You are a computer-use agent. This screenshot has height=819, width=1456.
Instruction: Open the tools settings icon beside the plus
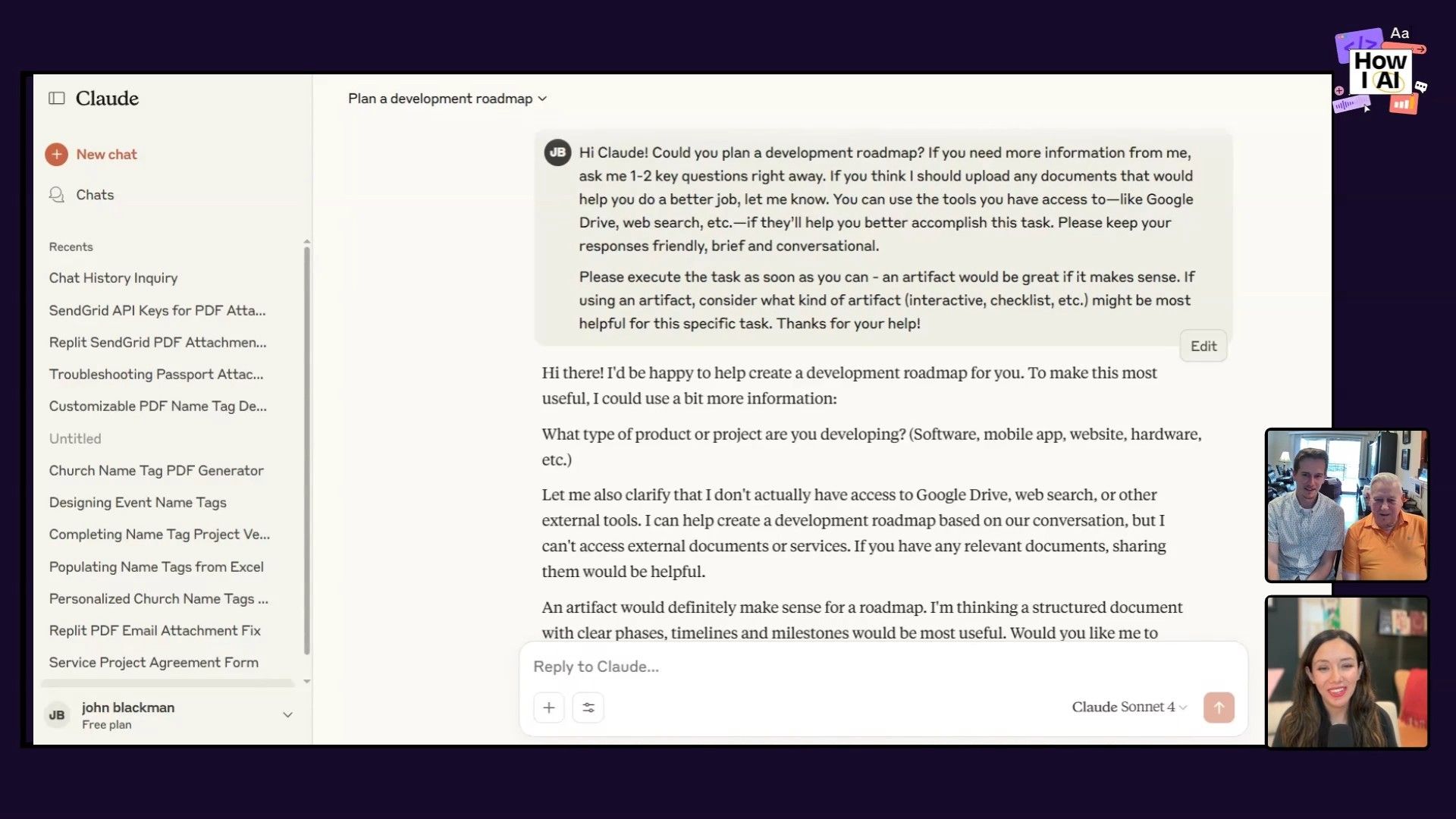point(588,707)
